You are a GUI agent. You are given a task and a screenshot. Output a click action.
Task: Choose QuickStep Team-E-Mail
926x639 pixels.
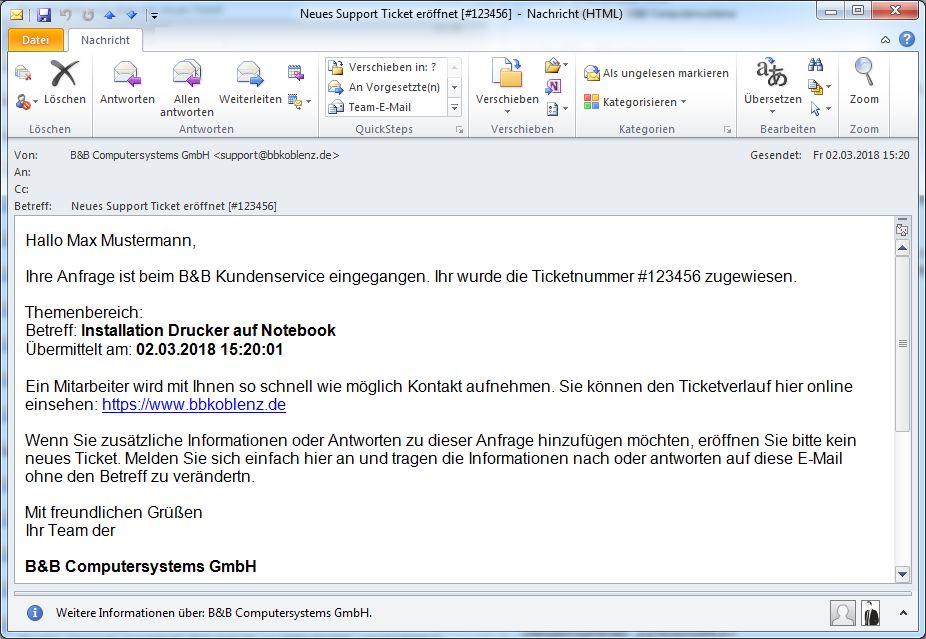coord(386,107)
